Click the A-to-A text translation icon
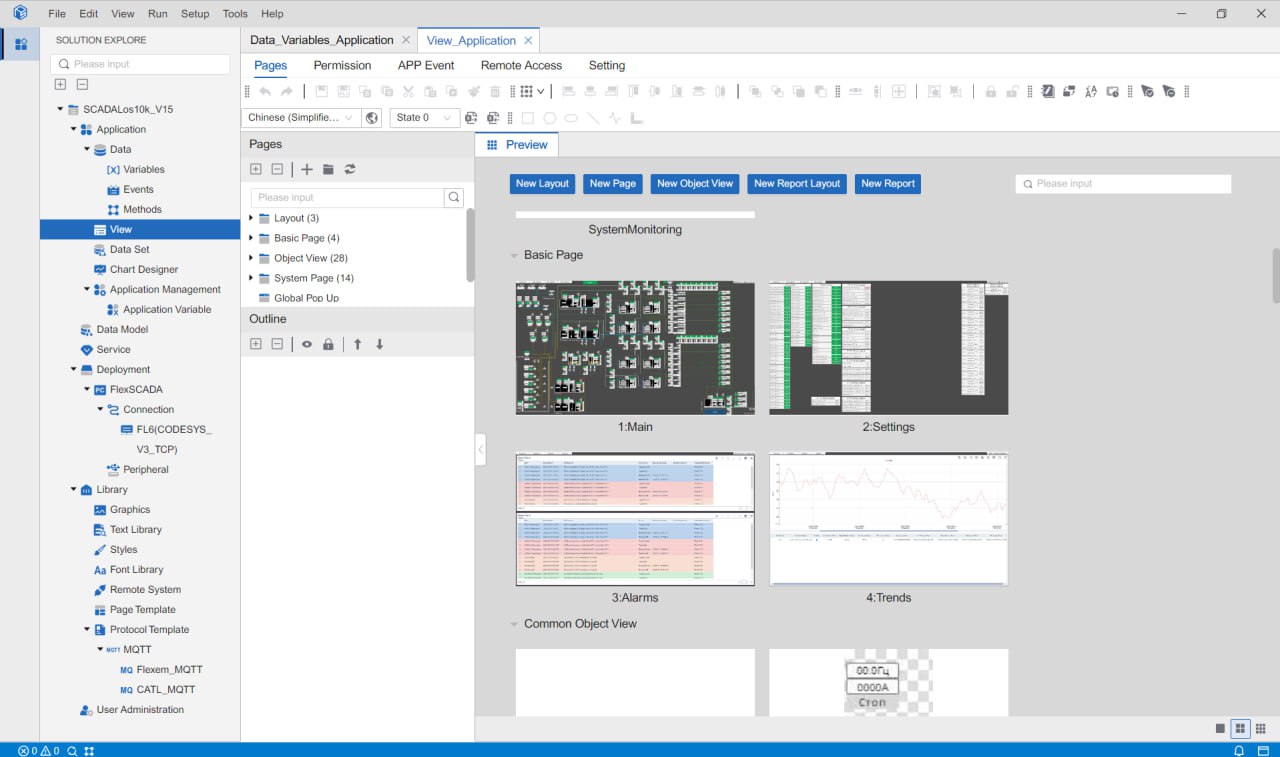This screenshot has height=757, width=1280. click(x=1091, y=91)
